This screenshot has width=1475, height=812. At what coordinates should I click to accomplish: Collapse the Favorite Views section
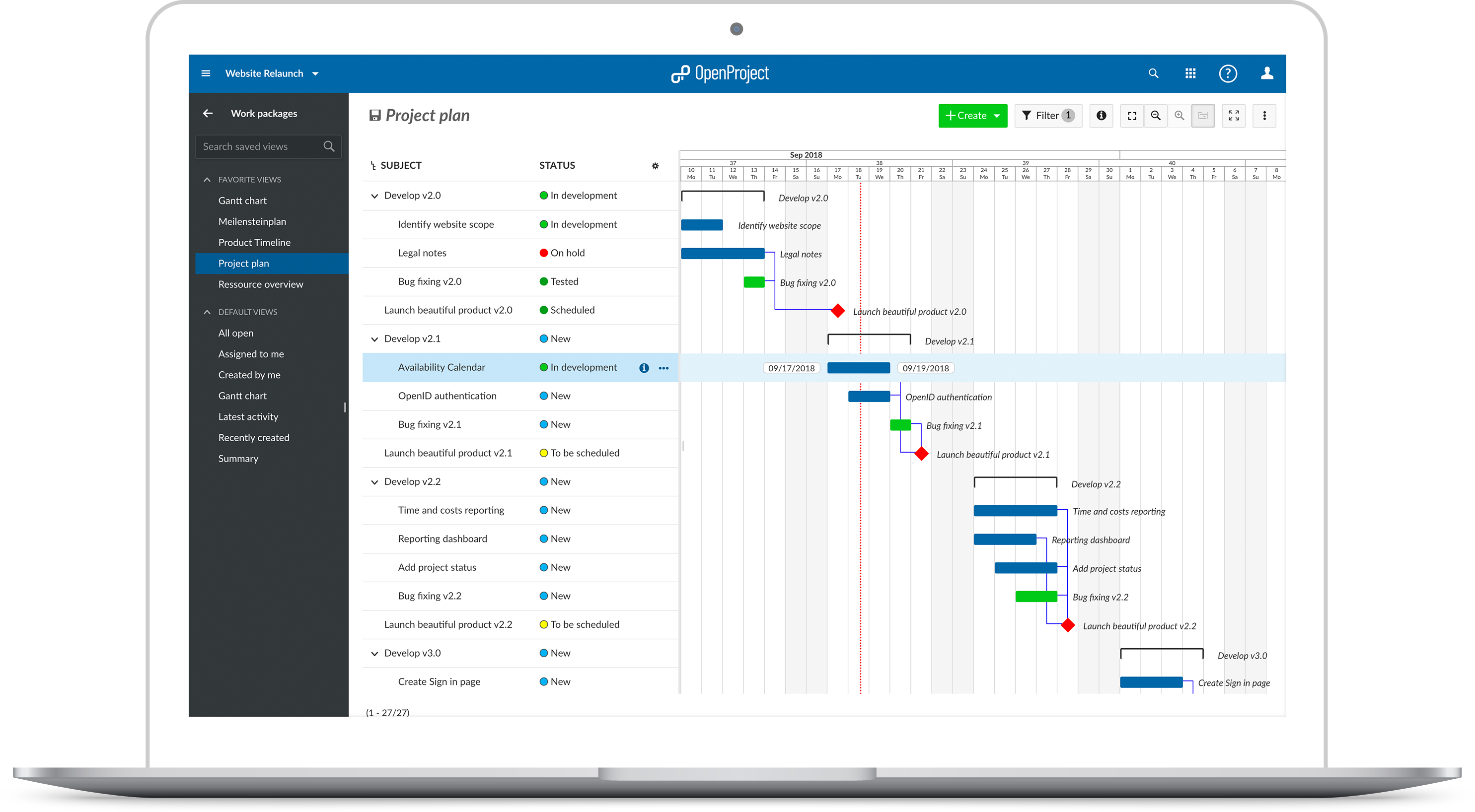[207, 180]
